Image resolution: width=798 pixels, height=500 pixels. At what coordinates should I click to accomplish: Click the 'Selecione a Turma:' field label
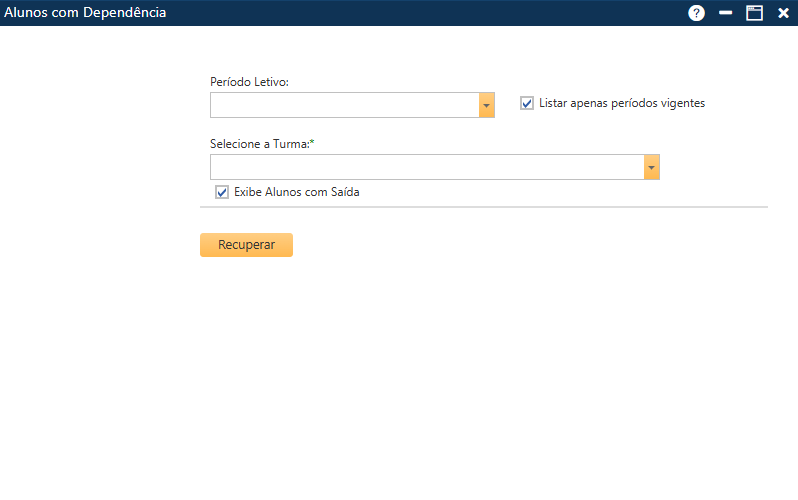tap(259, 144)
